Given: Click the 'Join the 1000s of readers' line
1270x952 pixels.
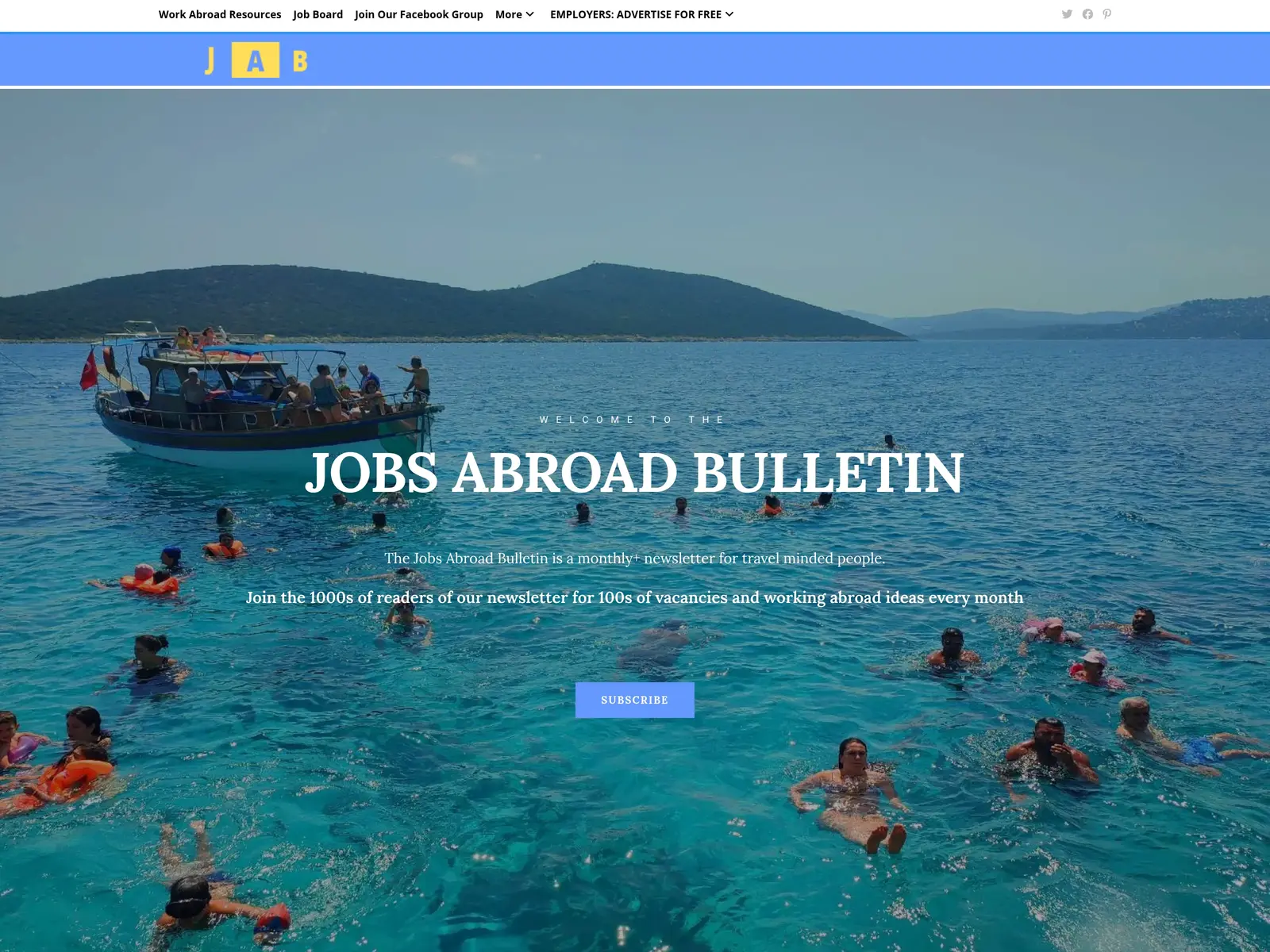Looking at the screenshot, I should [635, 597].
